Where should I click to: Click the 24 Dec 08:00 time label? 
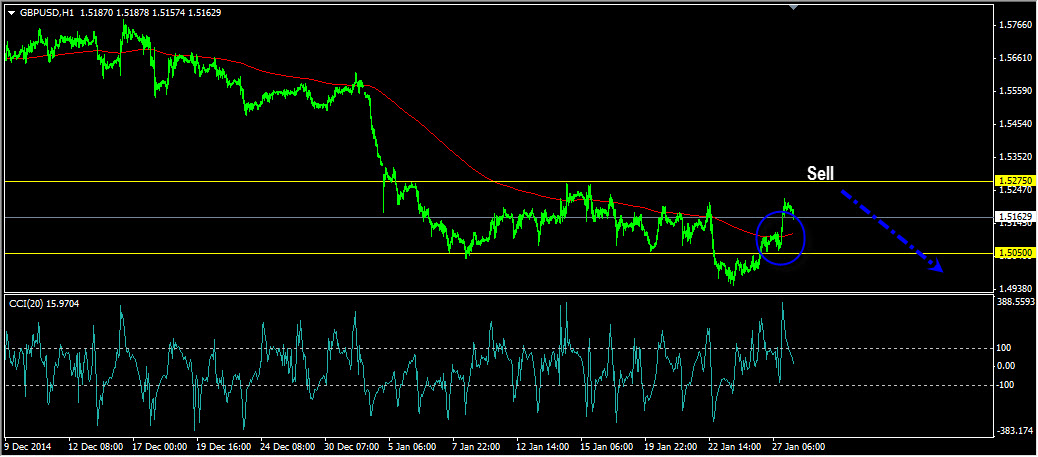click(285, 446)
